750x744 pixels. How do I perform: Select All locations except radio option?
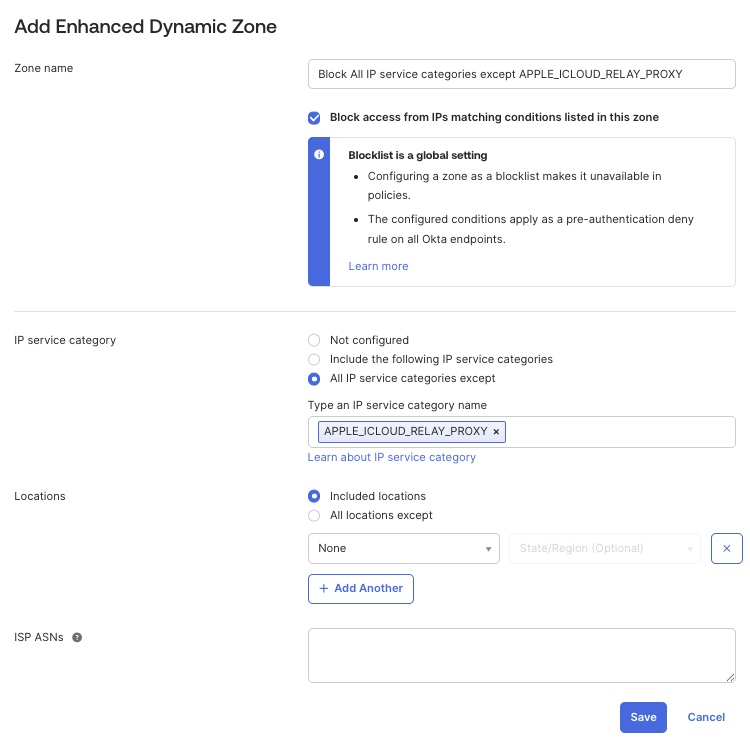pyautogui.click(x=315, y=516)
